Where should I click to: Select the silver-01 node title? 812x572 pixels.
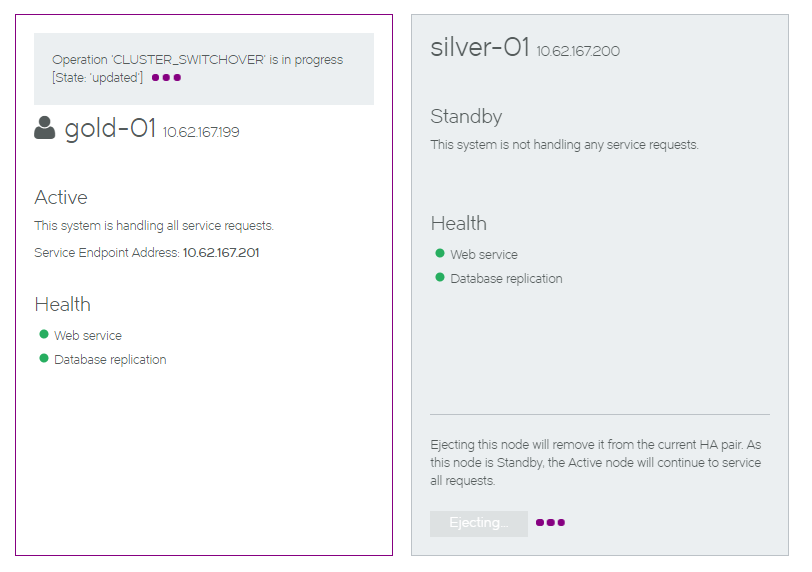480,47
